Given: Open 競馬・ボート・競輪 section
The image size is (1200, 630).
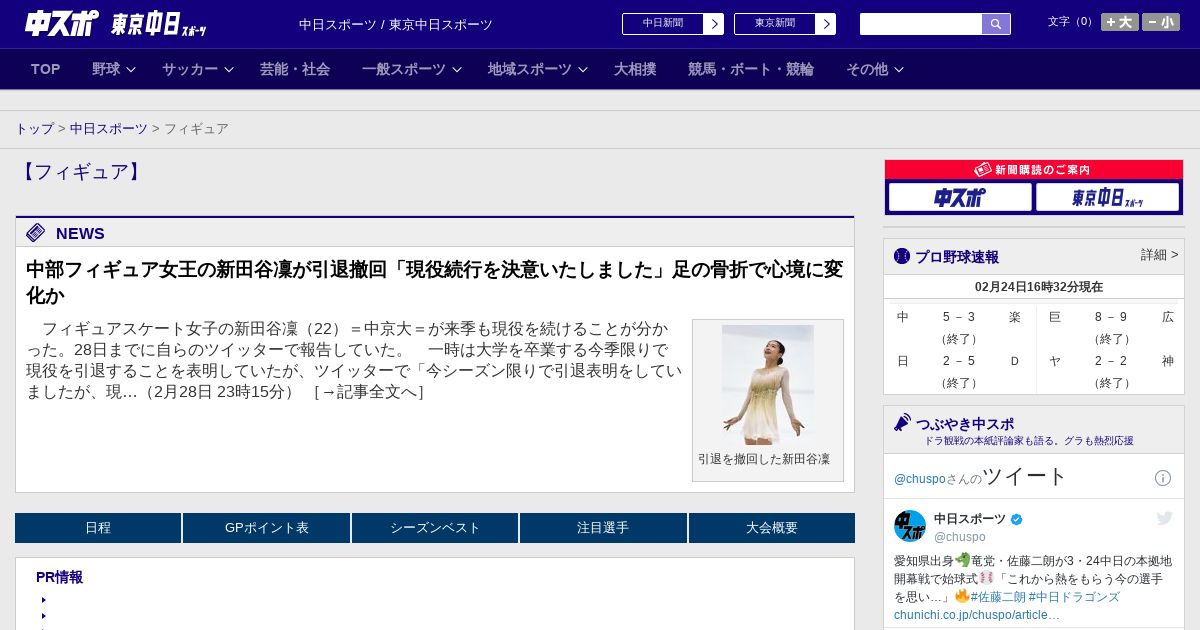Looking at the screenshot, I should [751, 69].
